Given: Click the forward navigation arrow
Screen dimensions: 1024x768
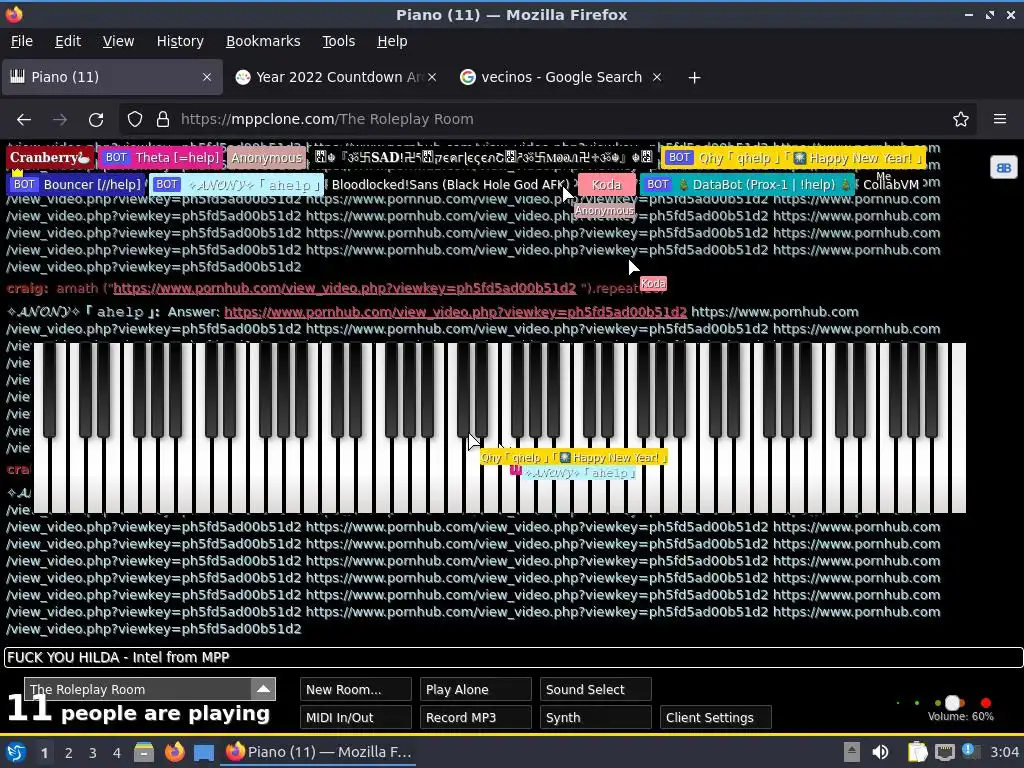Looking at the screenshot, I should tap(60, 119).
